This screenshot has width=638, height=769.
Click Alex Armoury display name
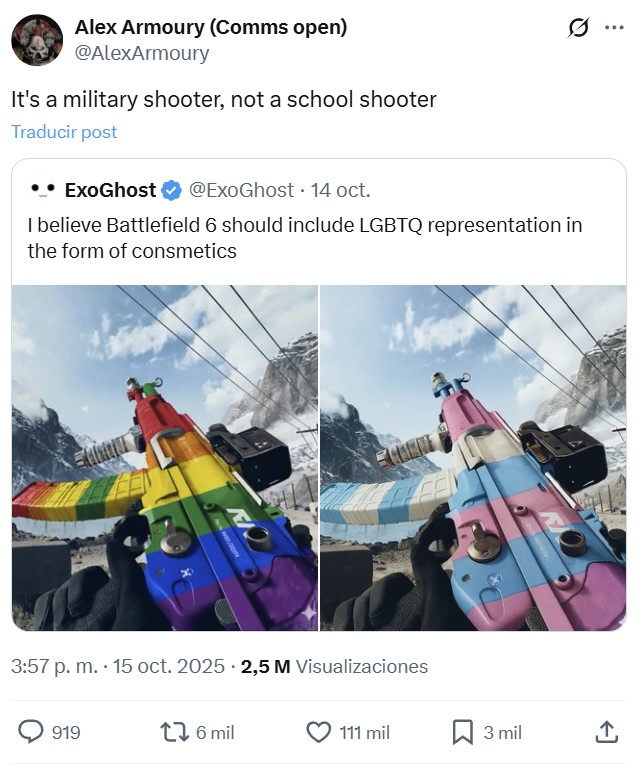point(211,27)
